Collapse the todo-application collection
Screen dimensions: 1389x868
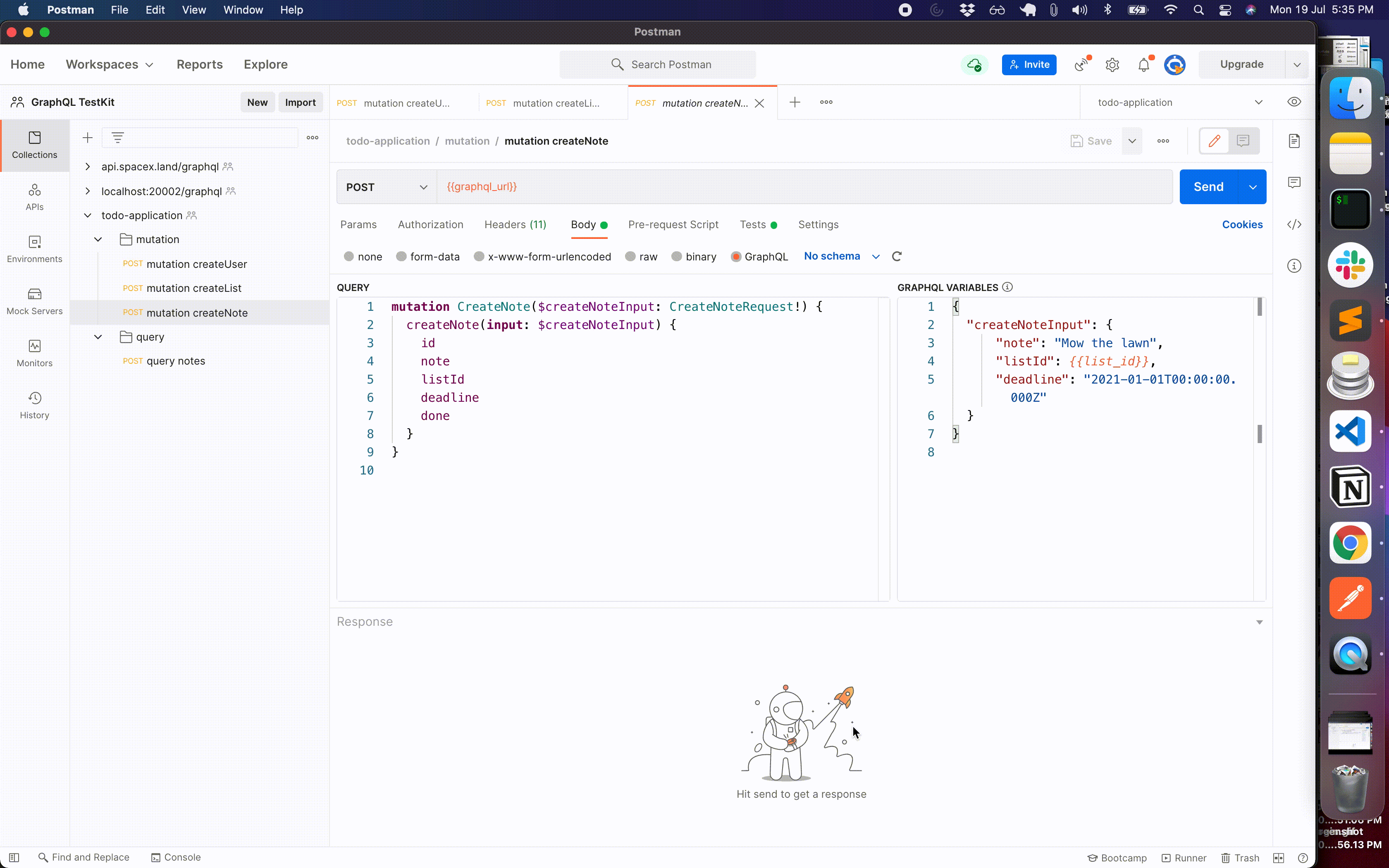pos(87,215)
